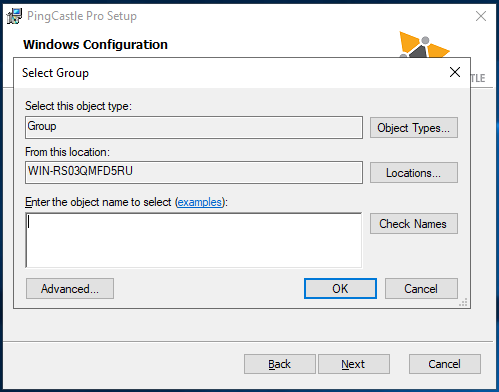Screen dimensions: 499x392
Task: Click the Windows Configuration heading
Action: pos(95,44)
